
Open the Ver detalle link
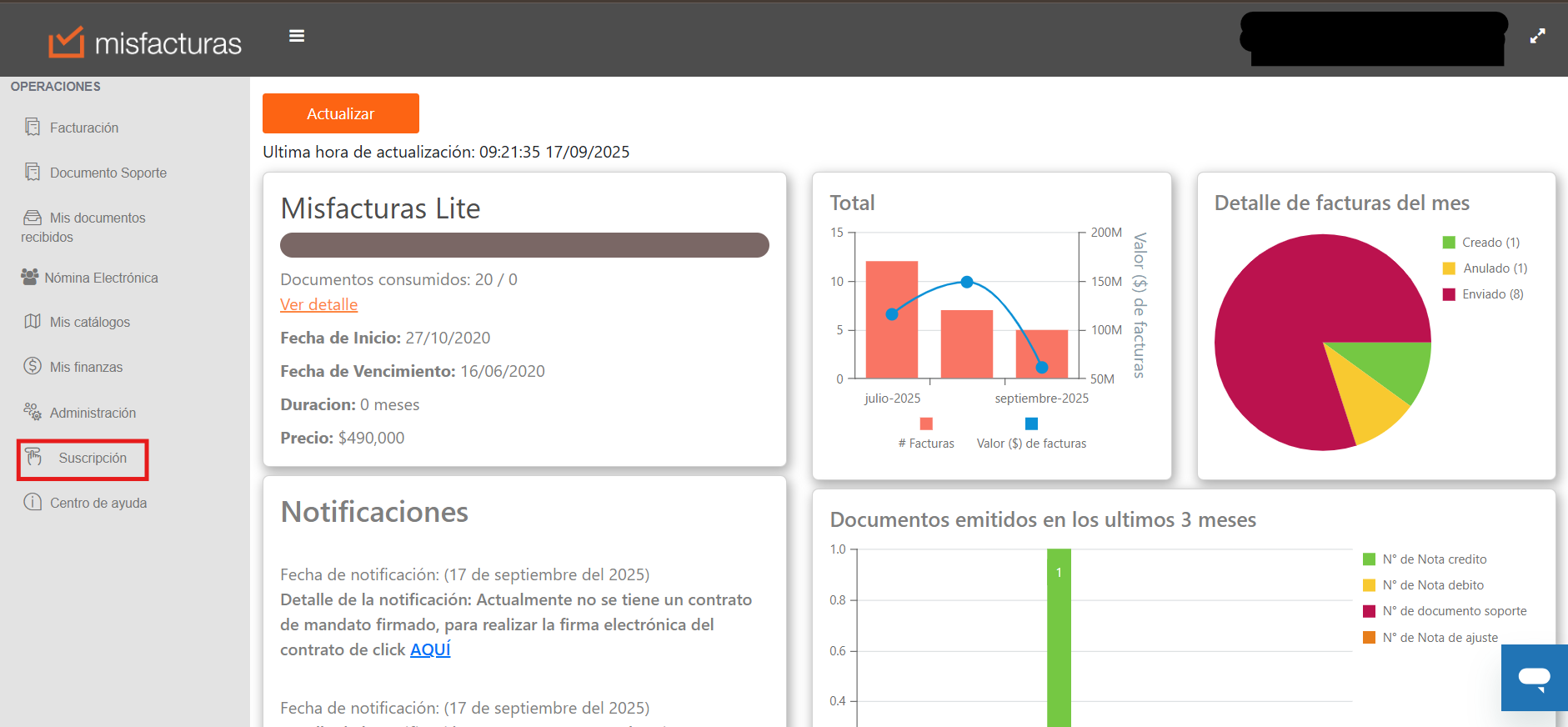point(318,305)
